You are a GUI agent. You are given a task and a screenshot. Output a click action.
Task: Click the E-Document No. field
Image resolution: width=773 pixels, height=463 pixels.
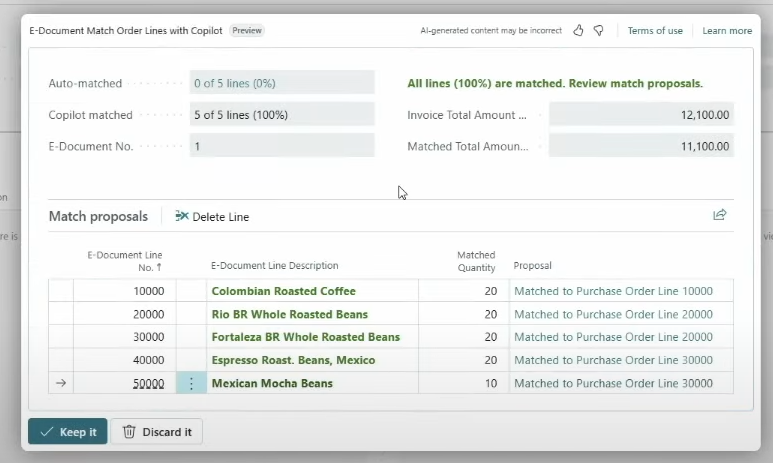point(282,146)
